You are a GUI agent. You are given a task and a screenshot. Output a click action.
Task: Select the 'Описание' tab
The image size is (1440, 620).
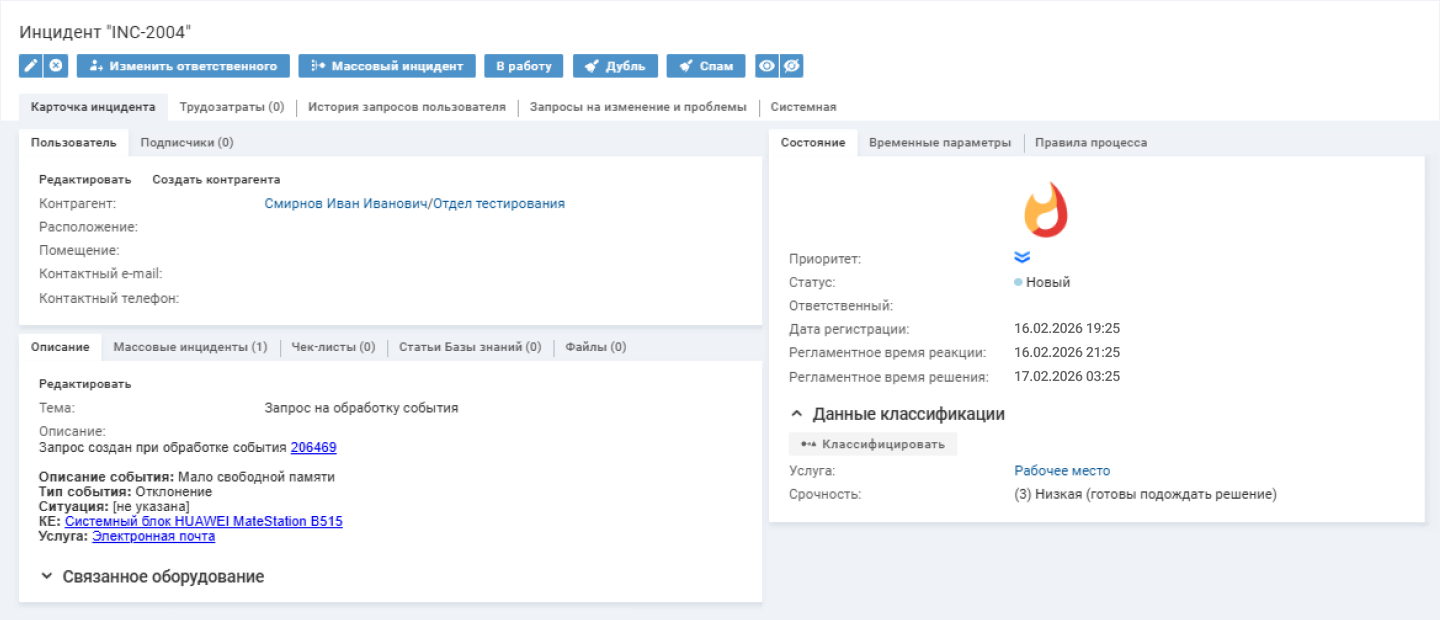tap(60, 347)
